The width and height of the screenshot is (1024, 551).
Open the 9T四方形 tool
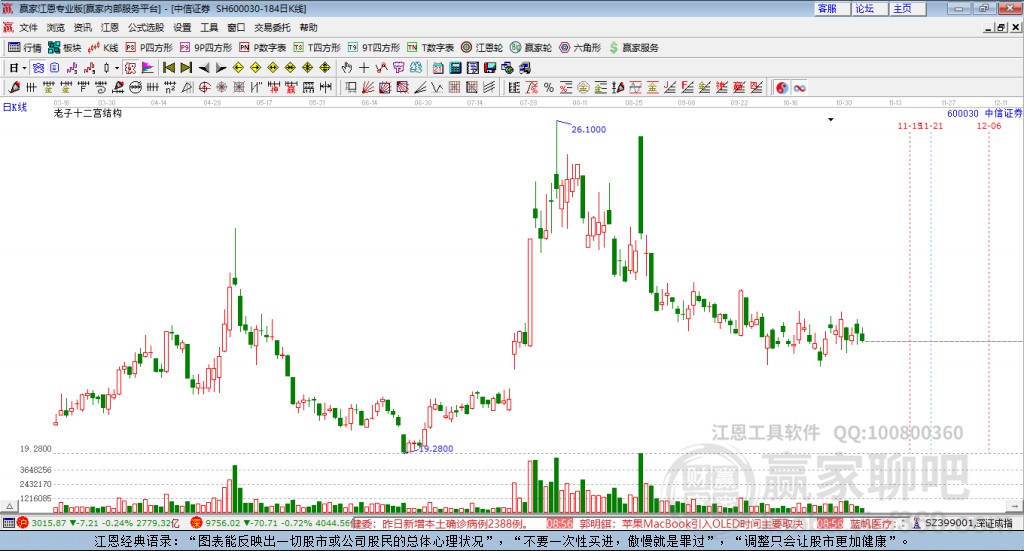click(374, 48)
